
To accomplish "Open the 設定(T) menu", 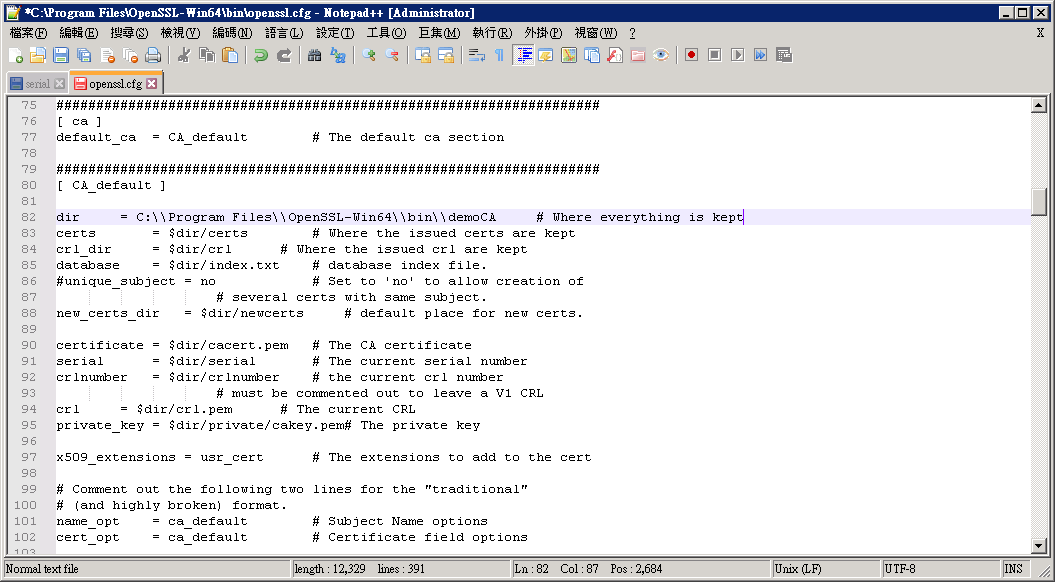I will pyautogui.click(x=335, y=33).
